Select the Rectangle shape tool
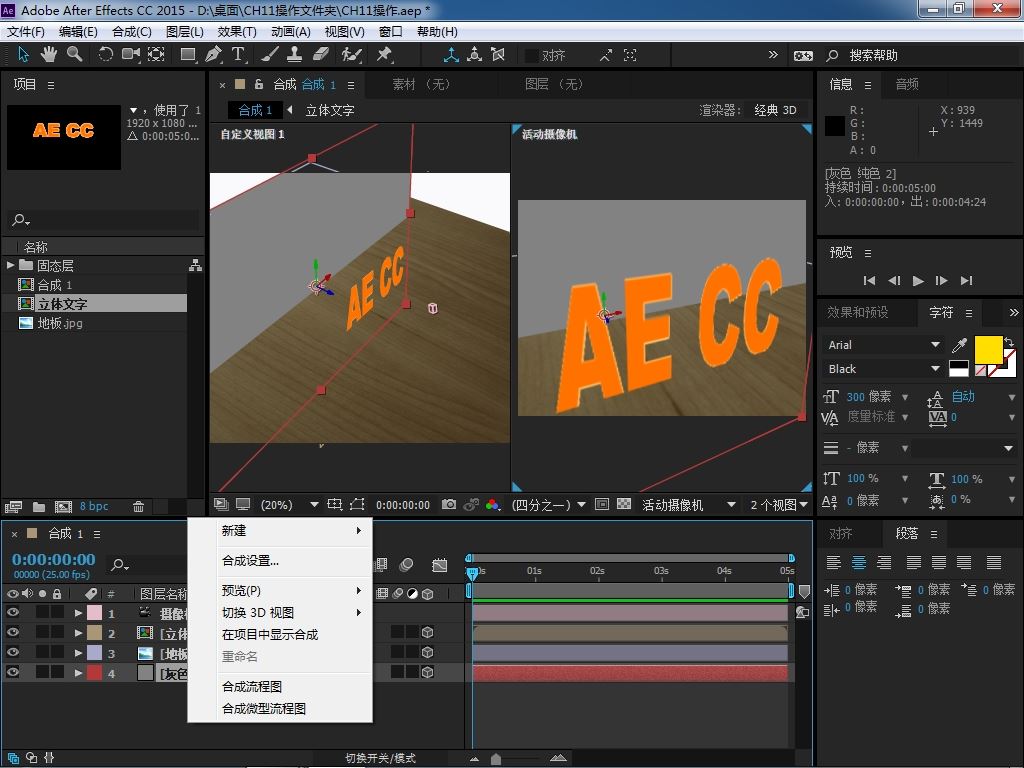The width and height of the screenshot is (1024, 768). (188, 55)
